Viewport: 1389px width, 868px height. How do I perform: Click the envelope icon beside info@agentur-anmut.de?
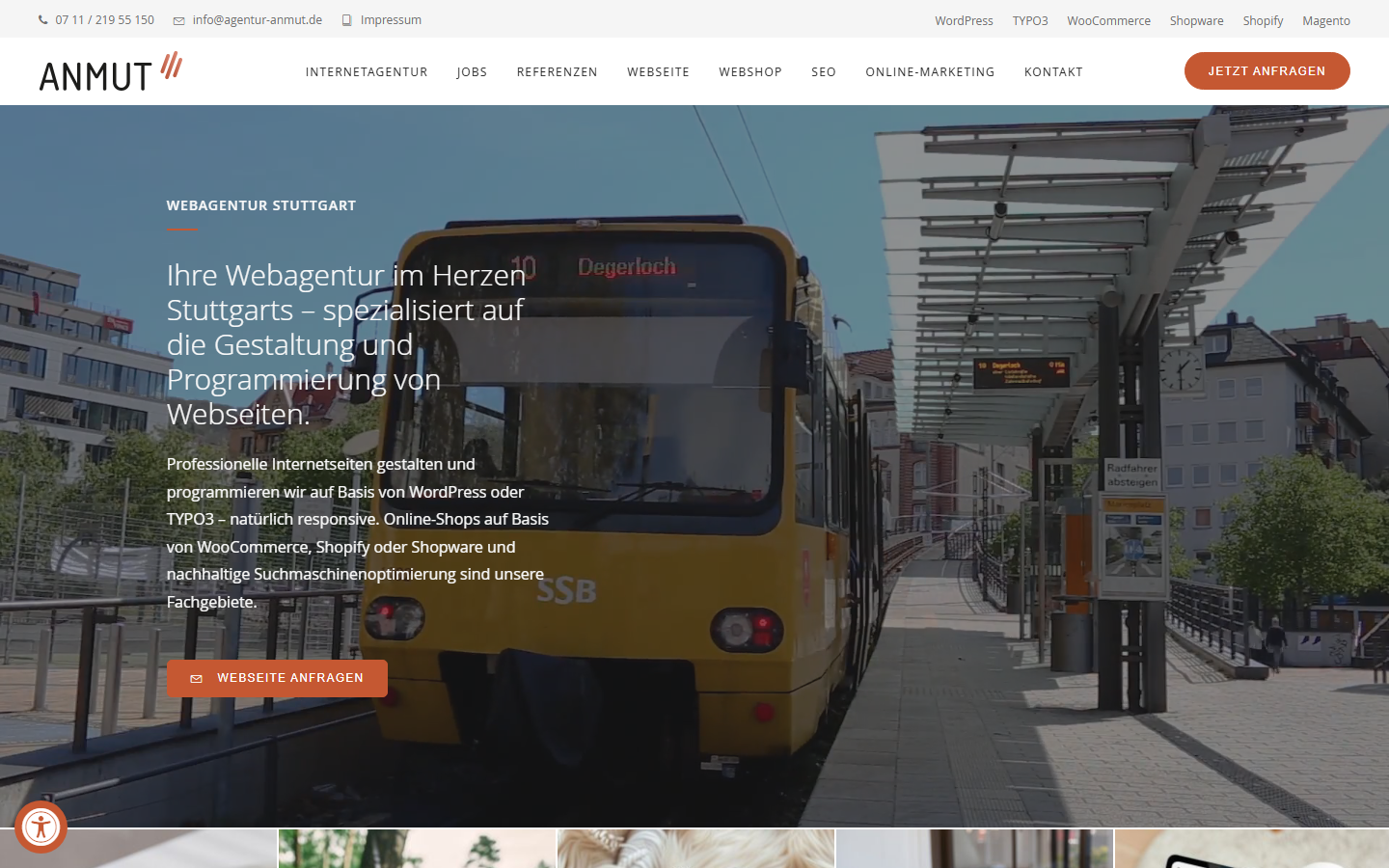178,20
